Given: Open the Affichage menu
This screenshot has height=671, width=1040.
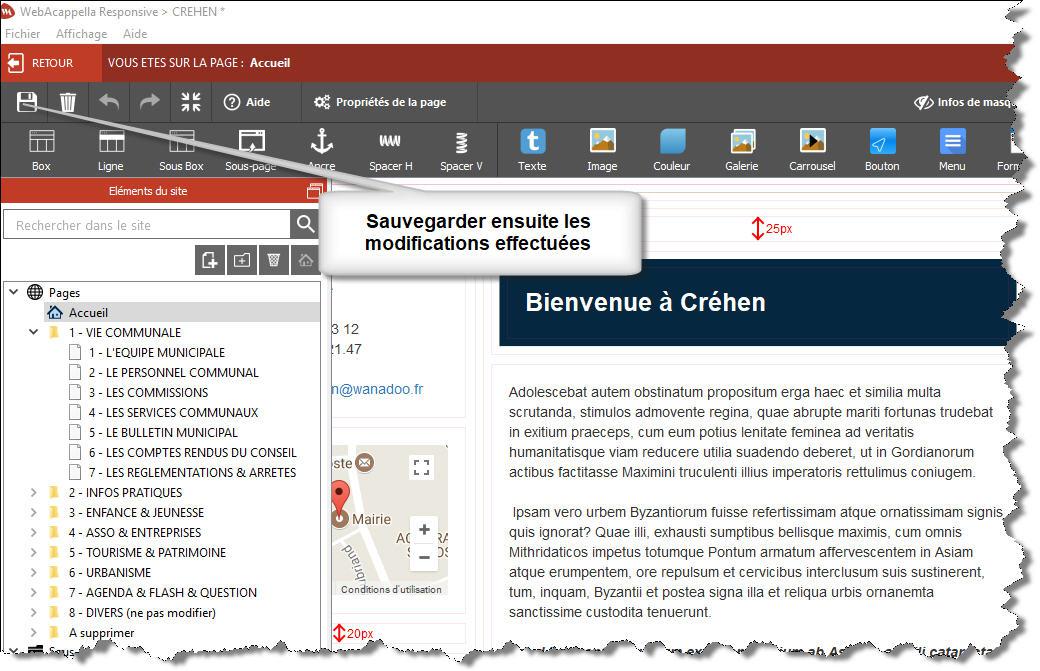Looking at the screenshot, I should 81,34.
